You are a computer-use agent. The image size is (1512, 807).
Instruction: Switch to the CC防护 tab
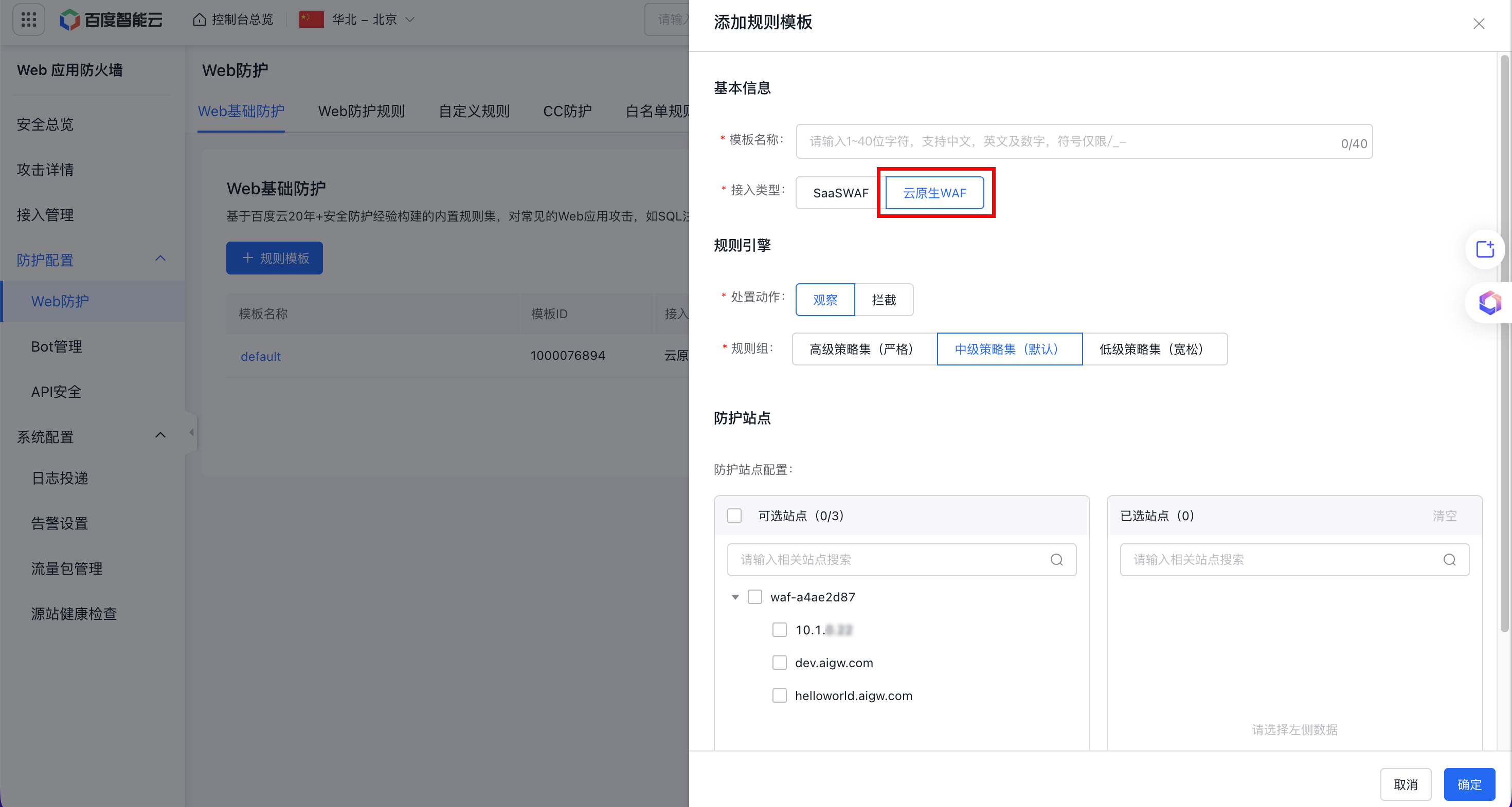point(567,111)
